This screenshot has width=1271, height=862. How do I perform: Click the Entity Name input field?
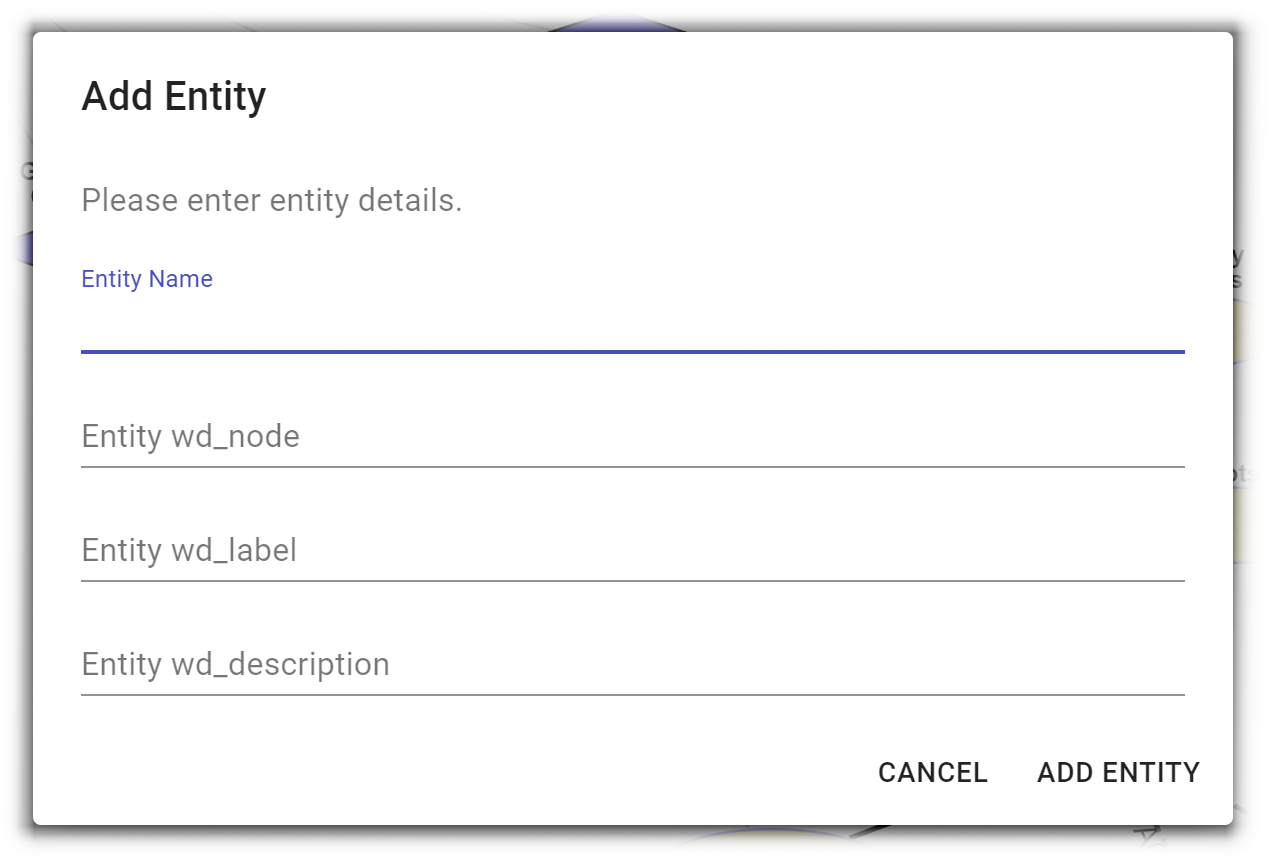[632, 324]
